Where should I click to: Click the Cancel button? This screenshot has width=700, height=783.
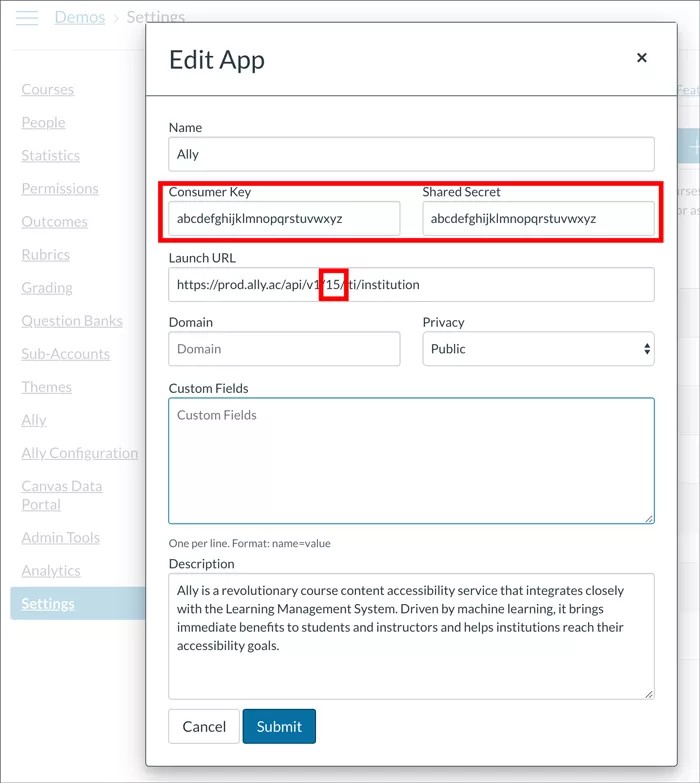204,726
